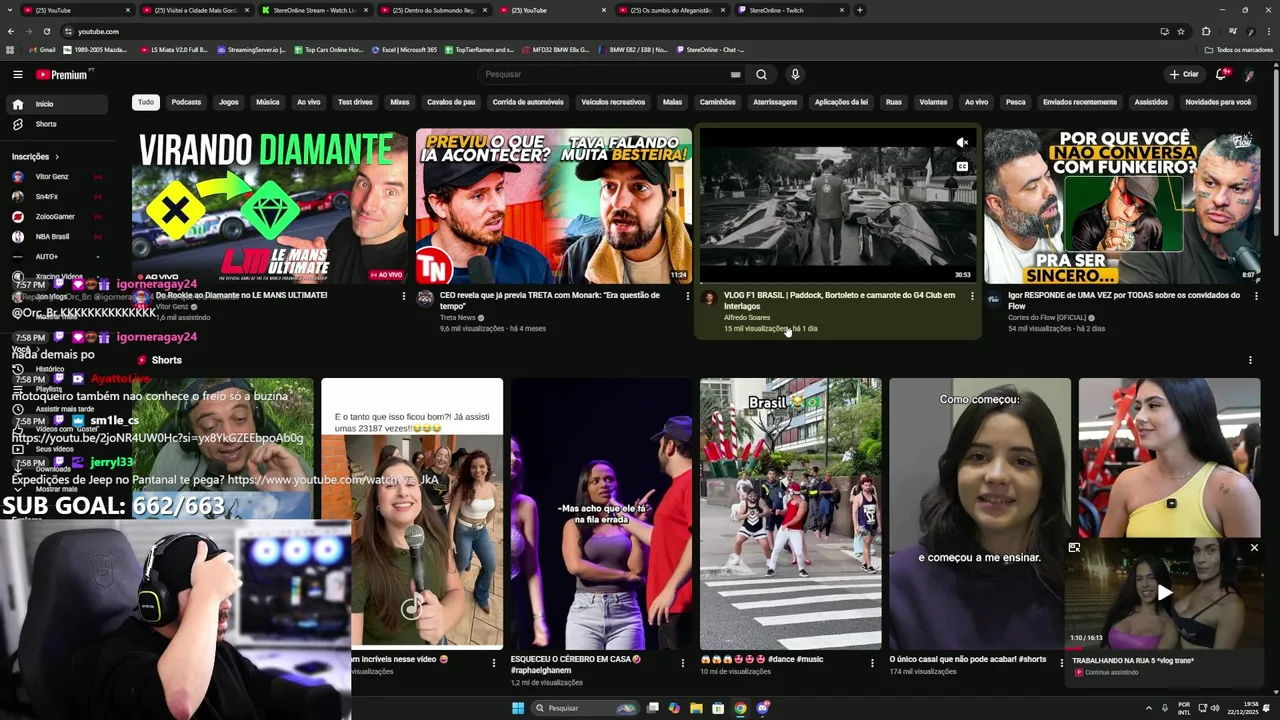Click the YouTube search input field
Viewport: 1280px width, 720px height.
coord(605,74)
